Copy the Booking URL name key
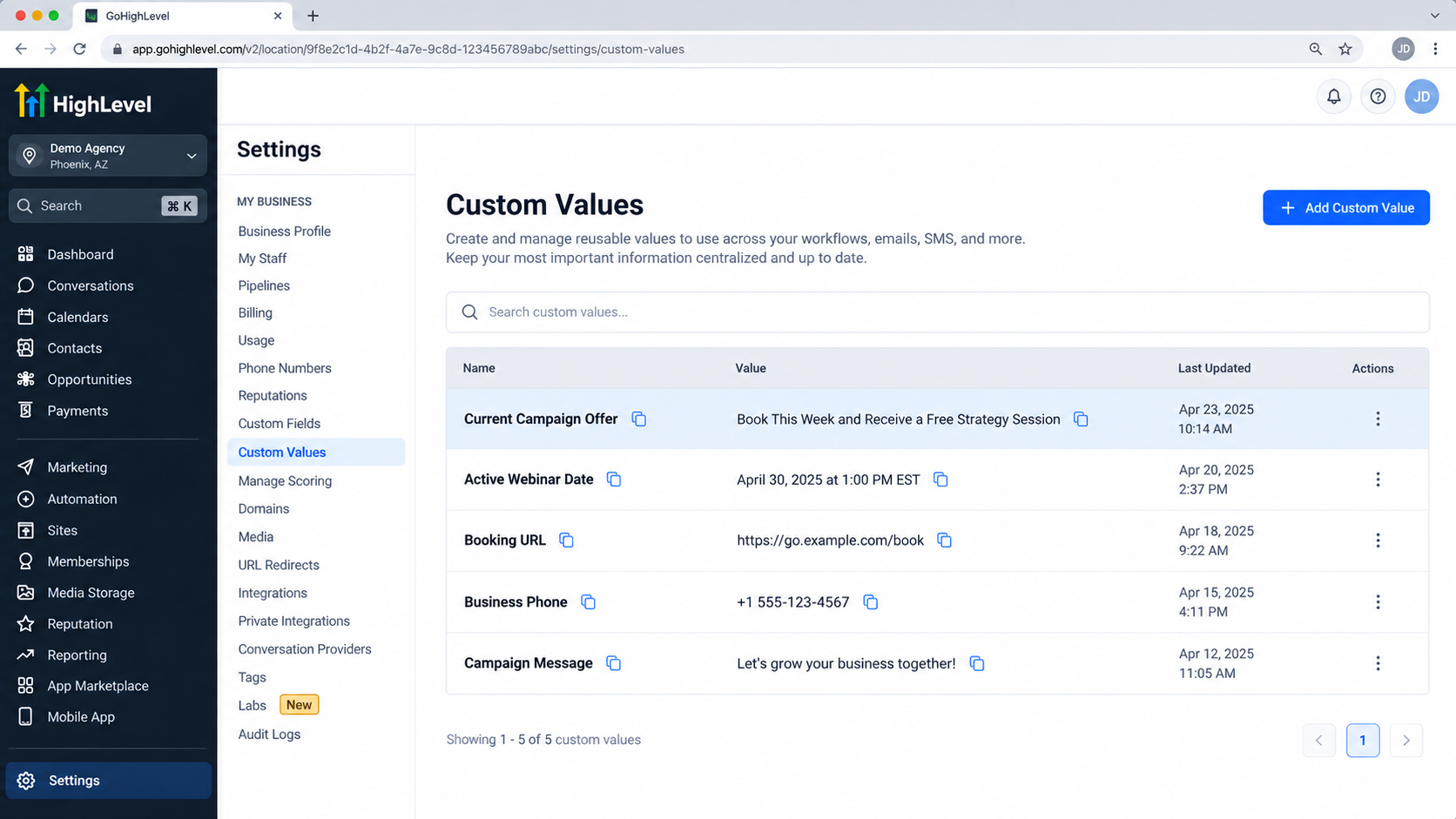This screenshot has width=1456, height=819. point(566,540)
